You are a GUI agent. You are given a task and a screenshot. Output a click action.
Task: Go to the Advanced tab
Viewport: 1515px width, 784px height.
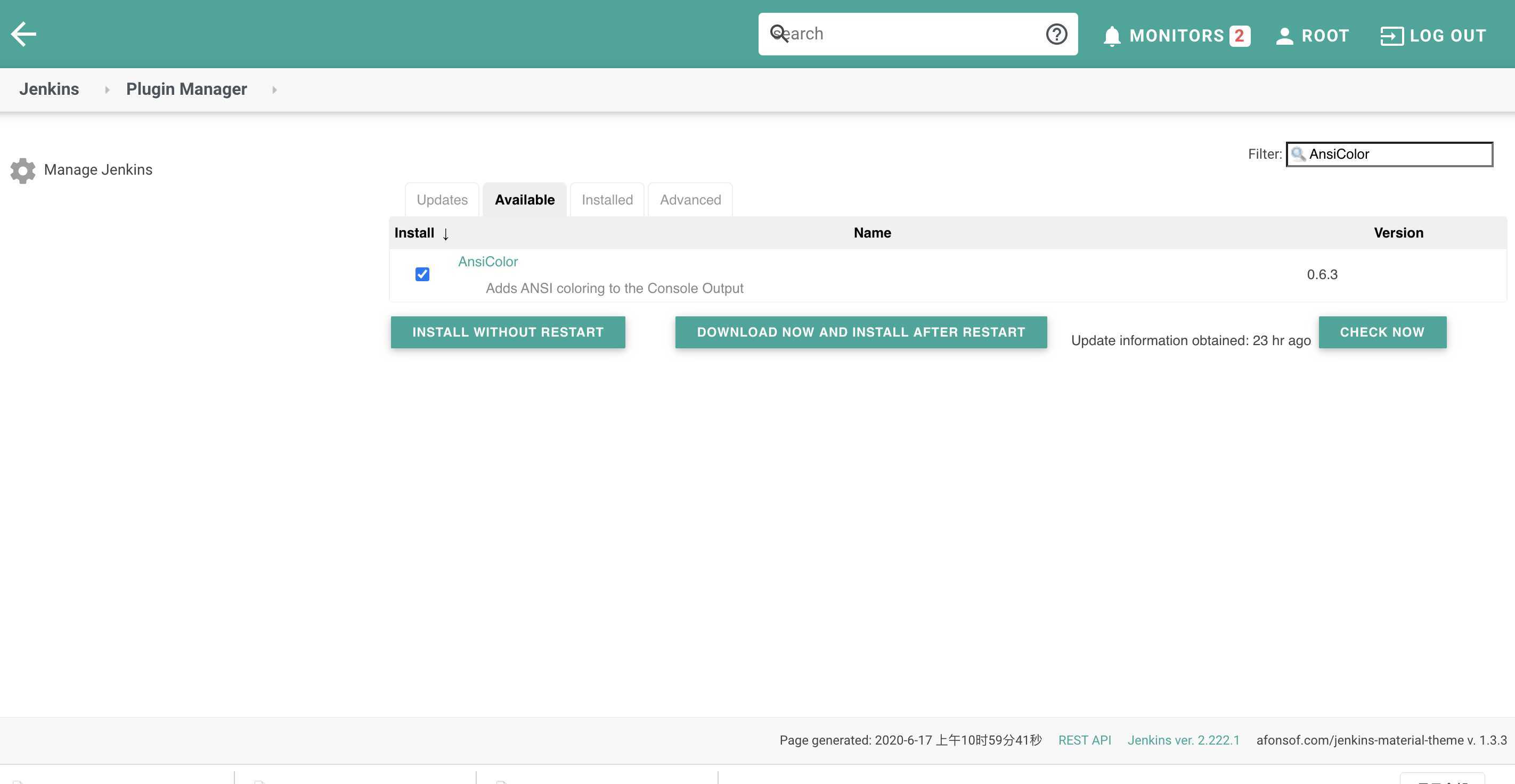690,200
